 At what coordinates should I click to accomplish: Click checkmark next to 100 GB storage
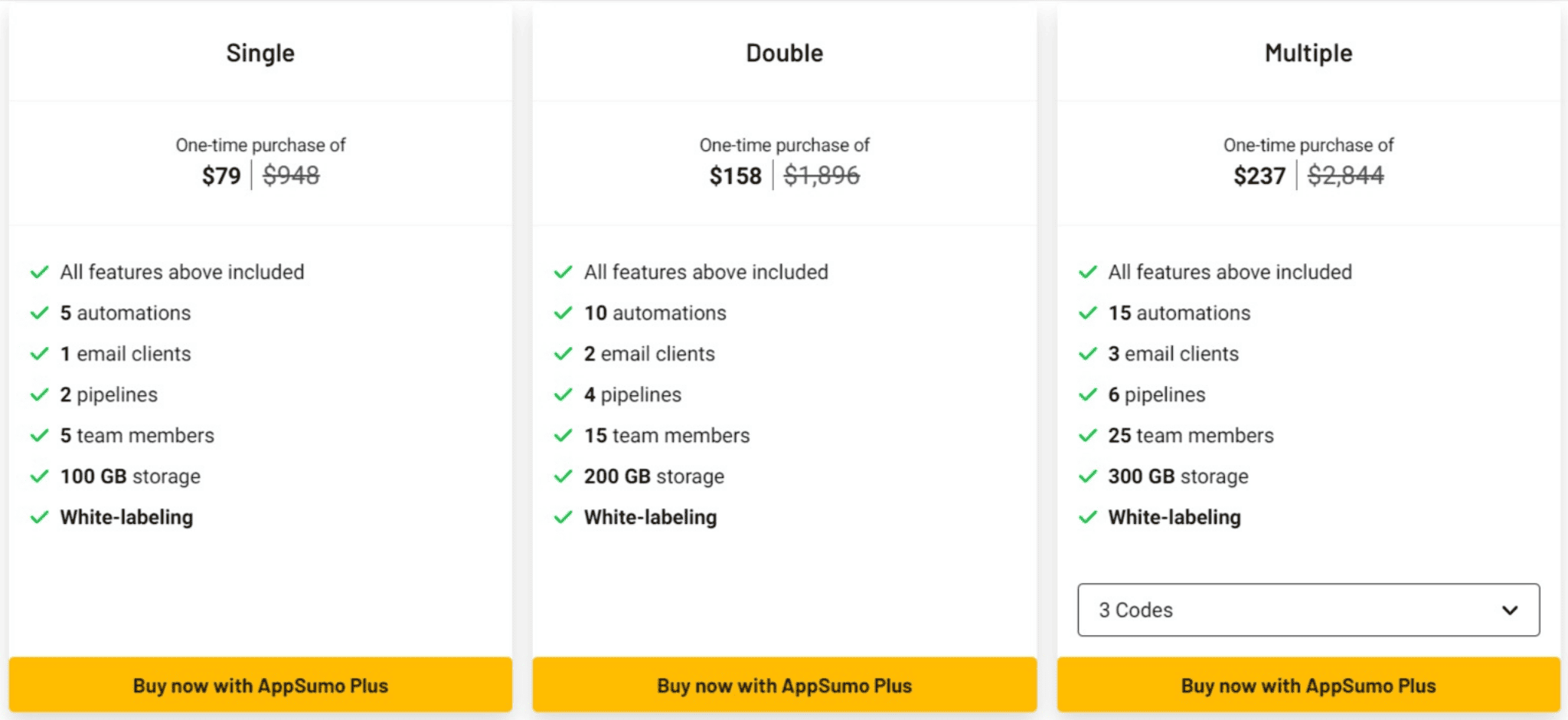(40, 476)
